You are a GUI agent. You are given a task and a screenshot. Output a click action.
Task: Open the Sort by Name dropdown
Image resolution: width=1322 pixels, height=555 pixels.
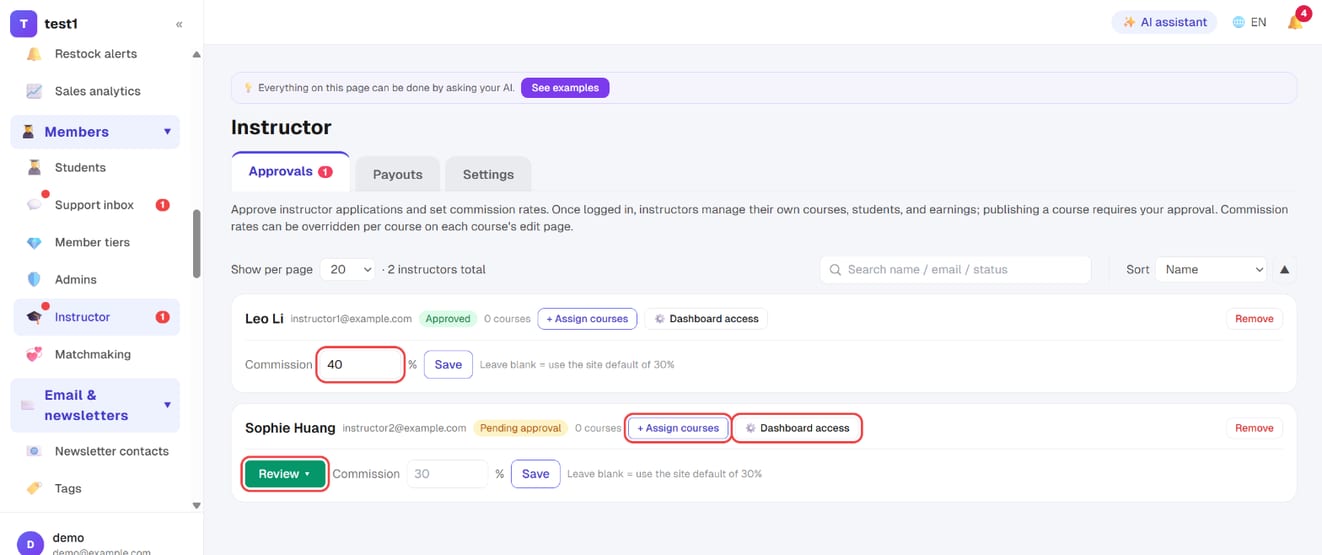(x=1210, y=269)
